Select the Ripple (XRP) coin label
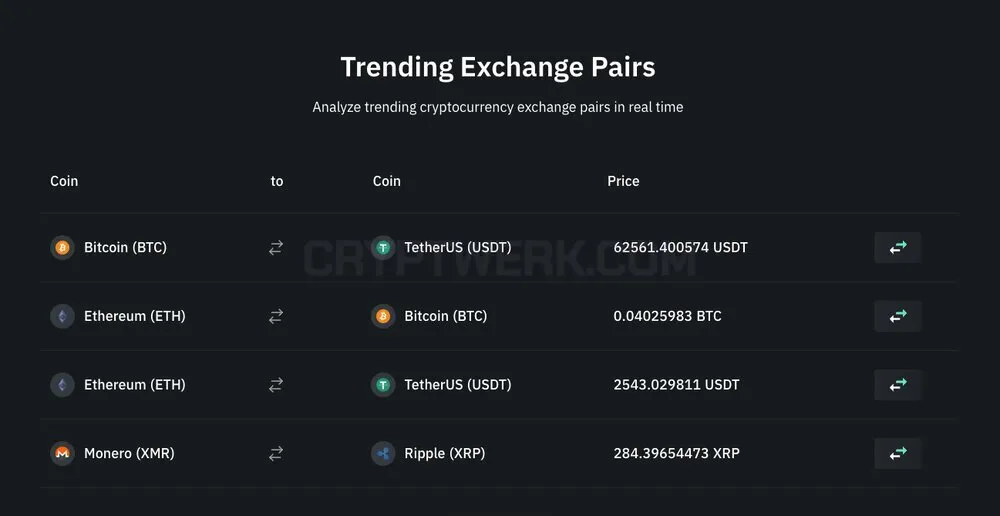Screen dimensions: 1000x516 [445, 453]
